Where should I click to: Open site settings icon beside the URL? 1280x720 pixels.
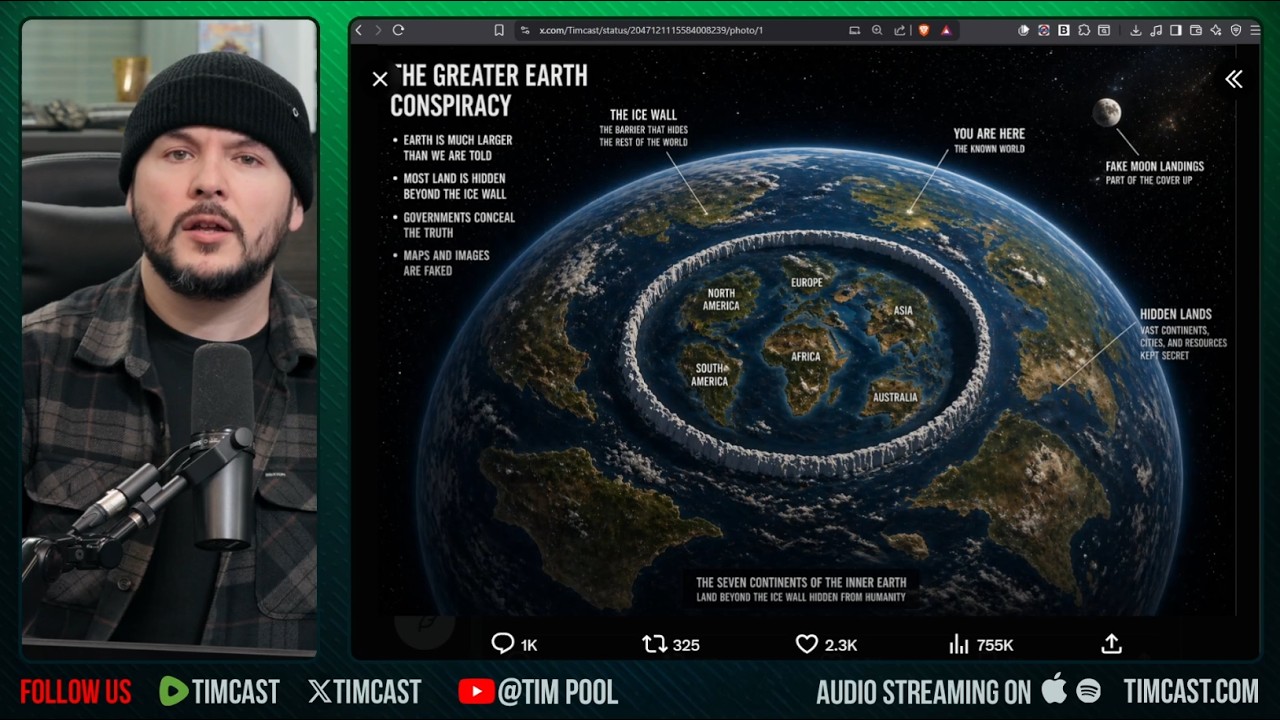click(524, 30)
